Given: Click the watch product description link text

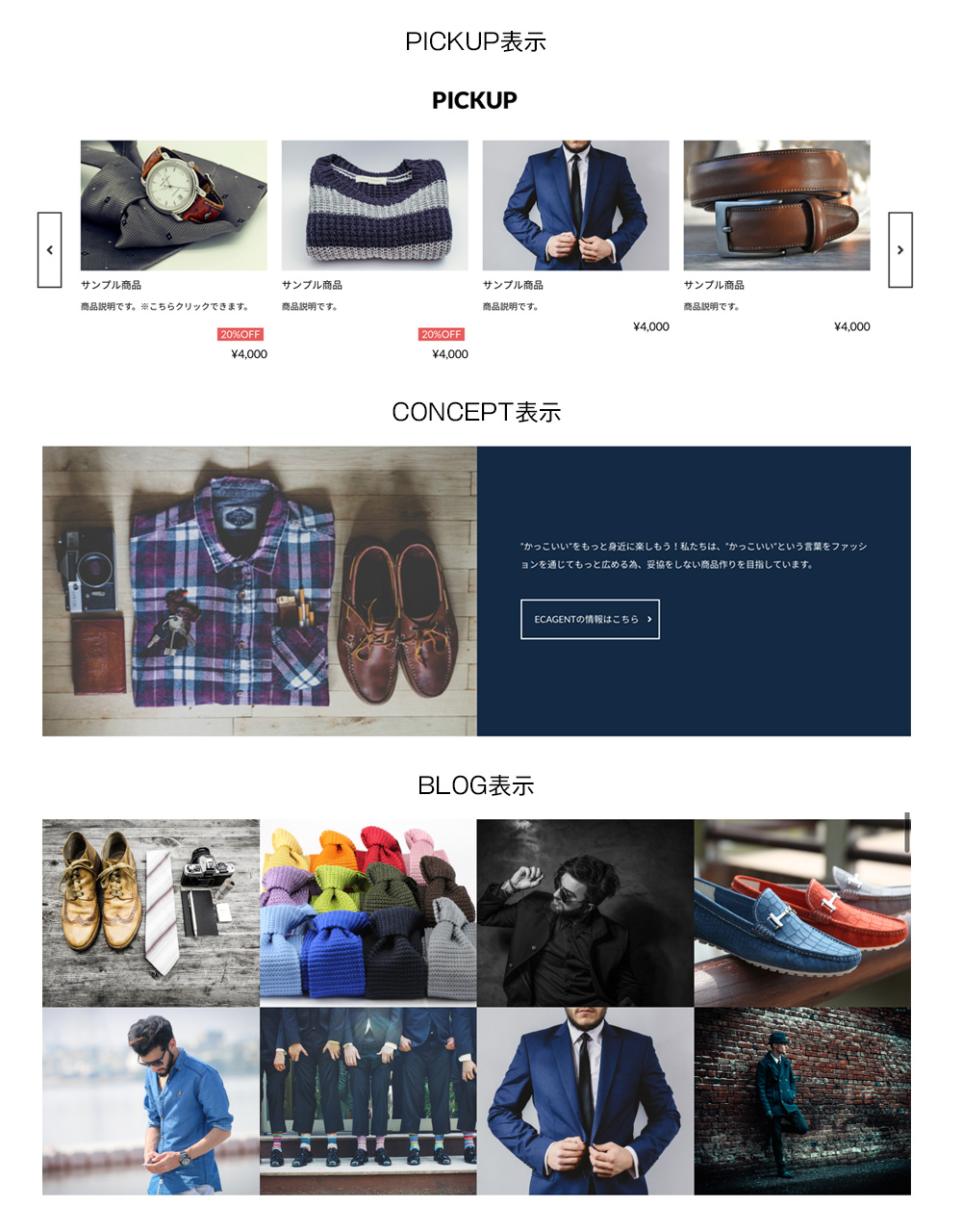Looking at the screenshot, I should [165, 306].
